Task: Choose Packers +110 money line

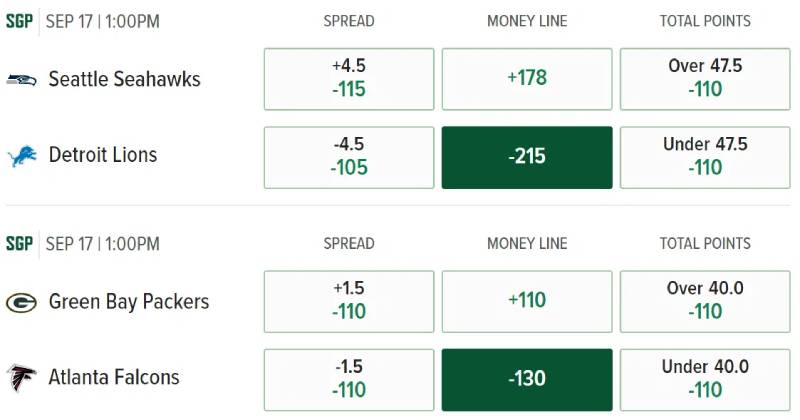Action: pyautogui.click(x=527, y=301)
